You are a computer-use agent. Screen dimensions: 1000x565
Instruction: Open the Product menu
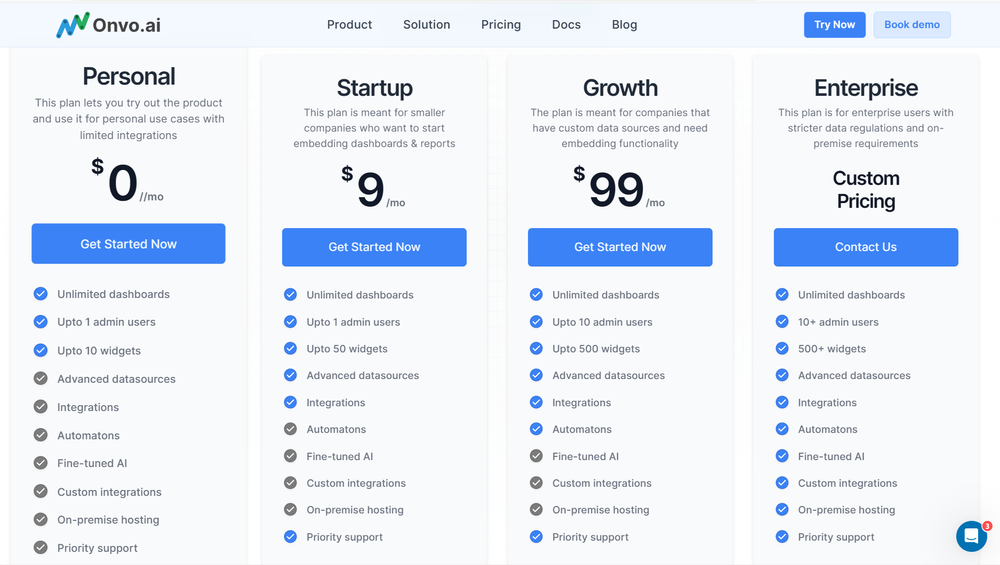point(349,25)
